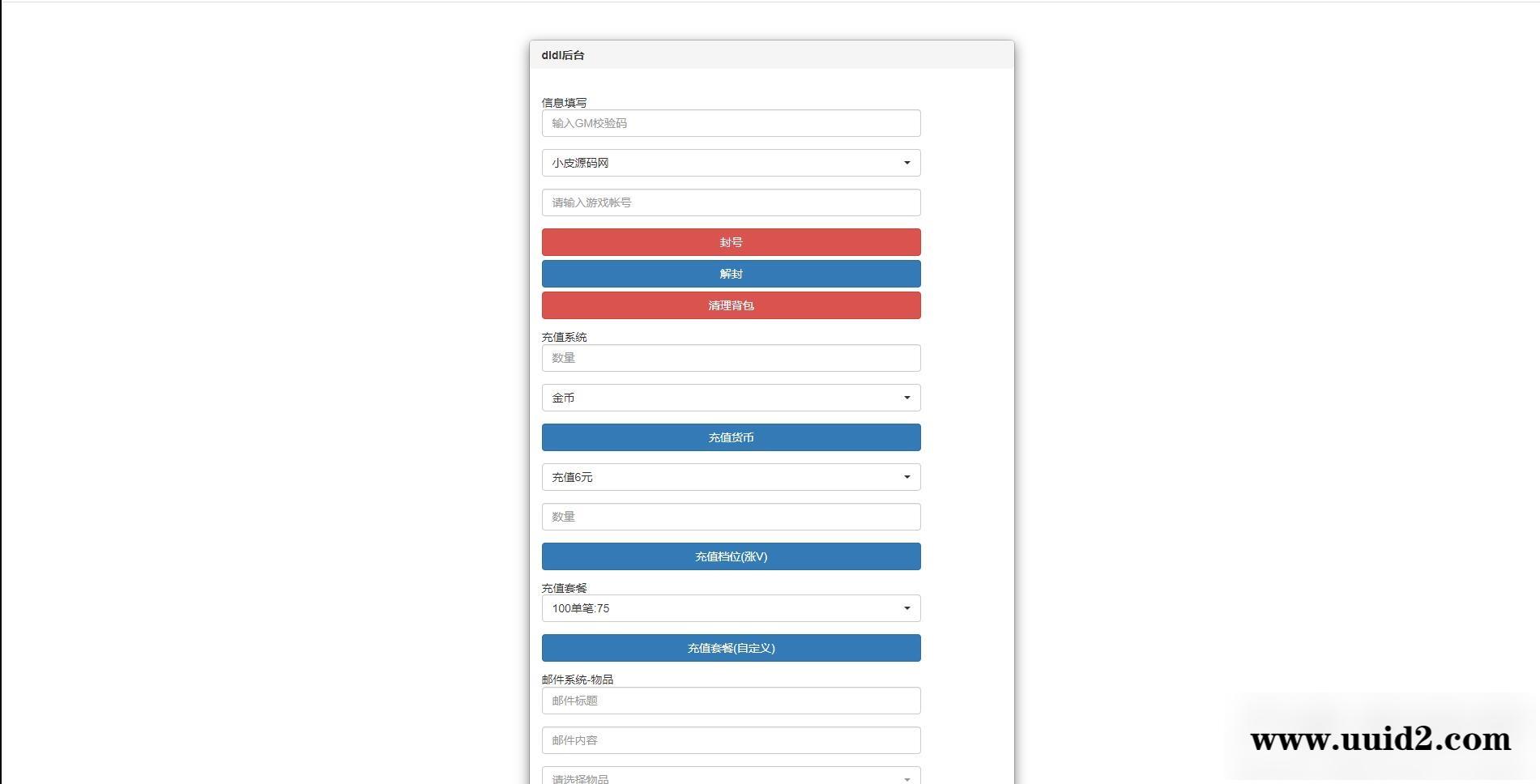Expand the 金币 currency type dropdown

click(x=730, y=397)
